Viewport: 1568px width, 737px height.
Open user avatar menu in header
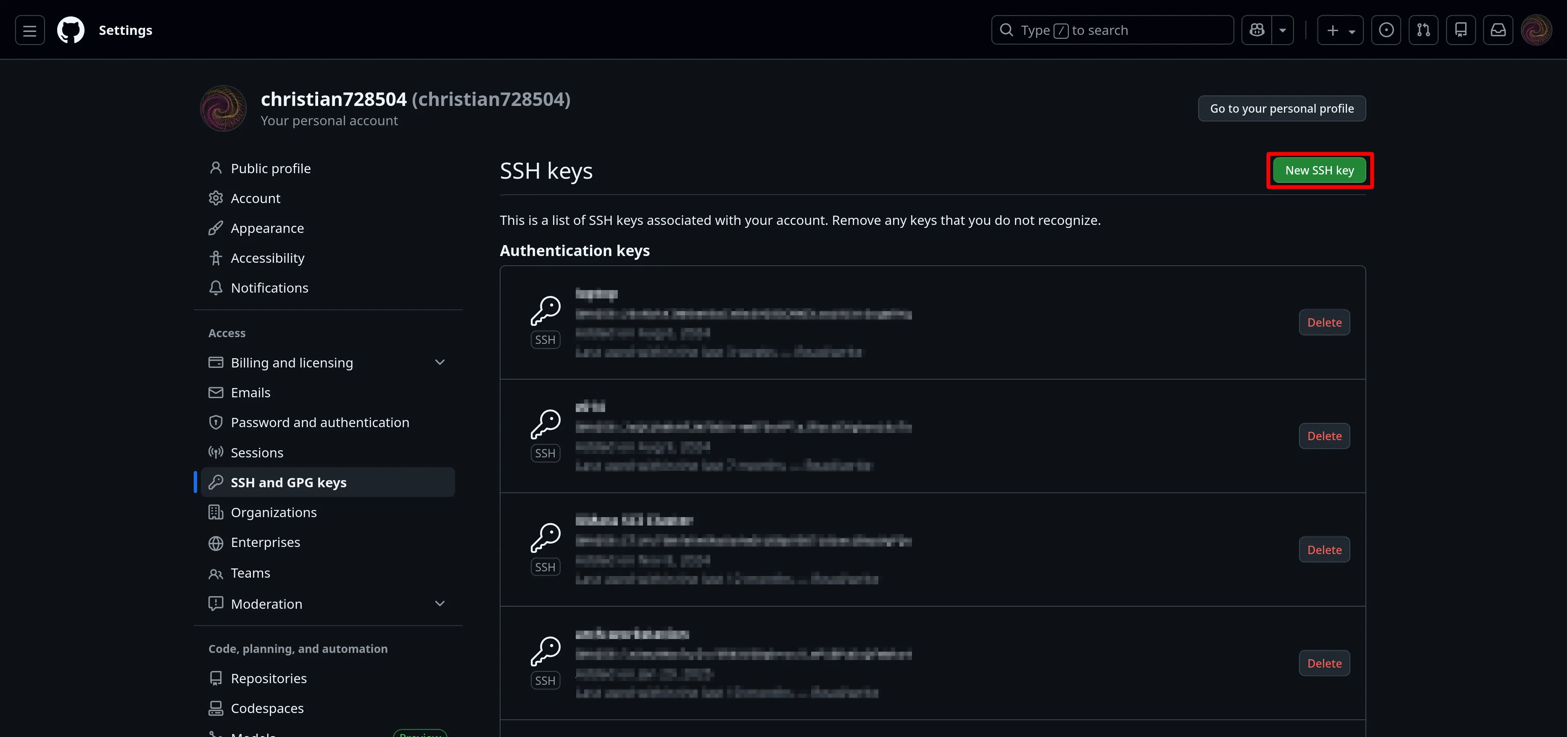(1536, 30)
